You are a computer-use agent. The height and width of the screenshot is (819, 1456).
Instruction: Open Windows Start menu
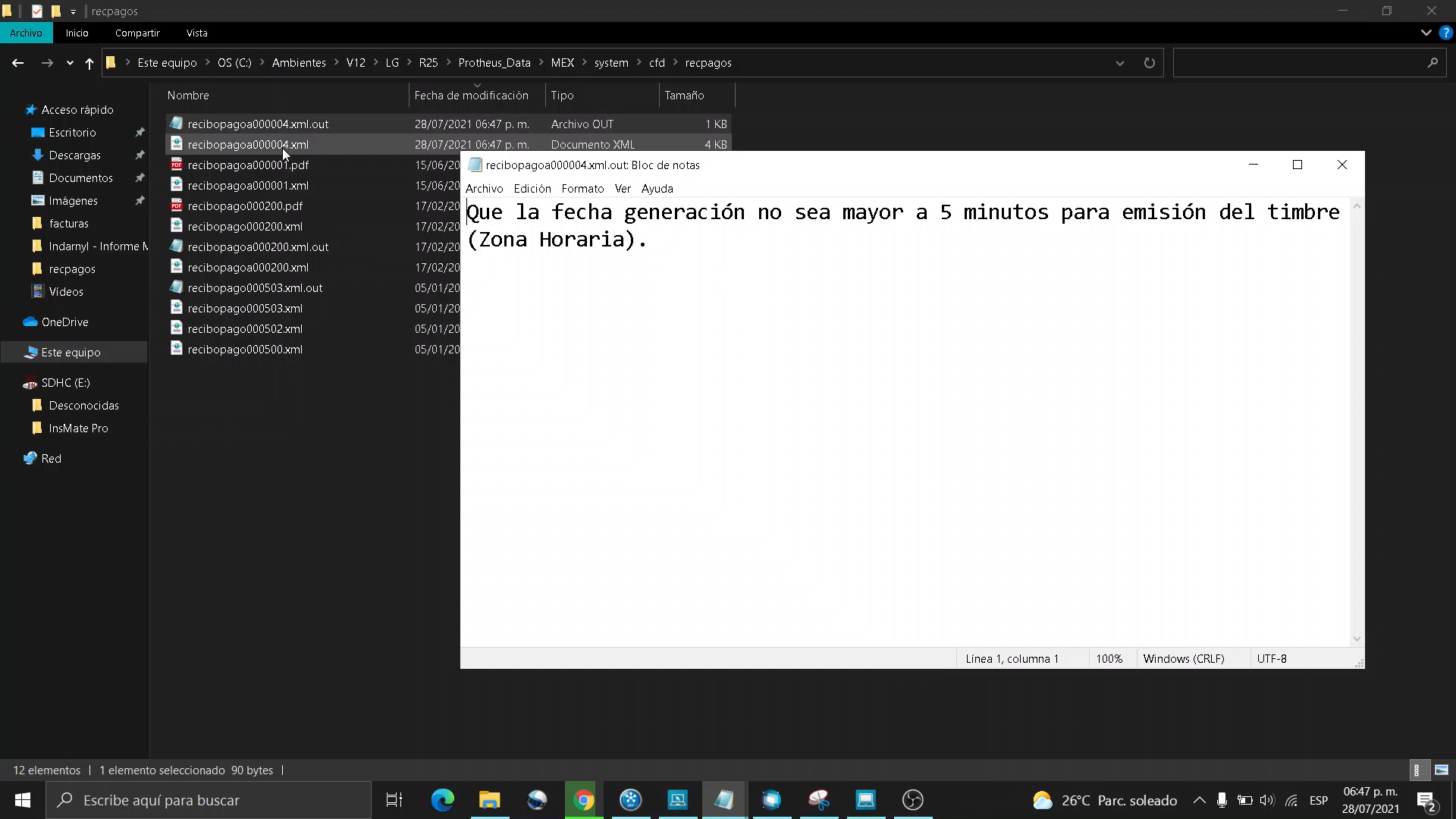(23, 800)
